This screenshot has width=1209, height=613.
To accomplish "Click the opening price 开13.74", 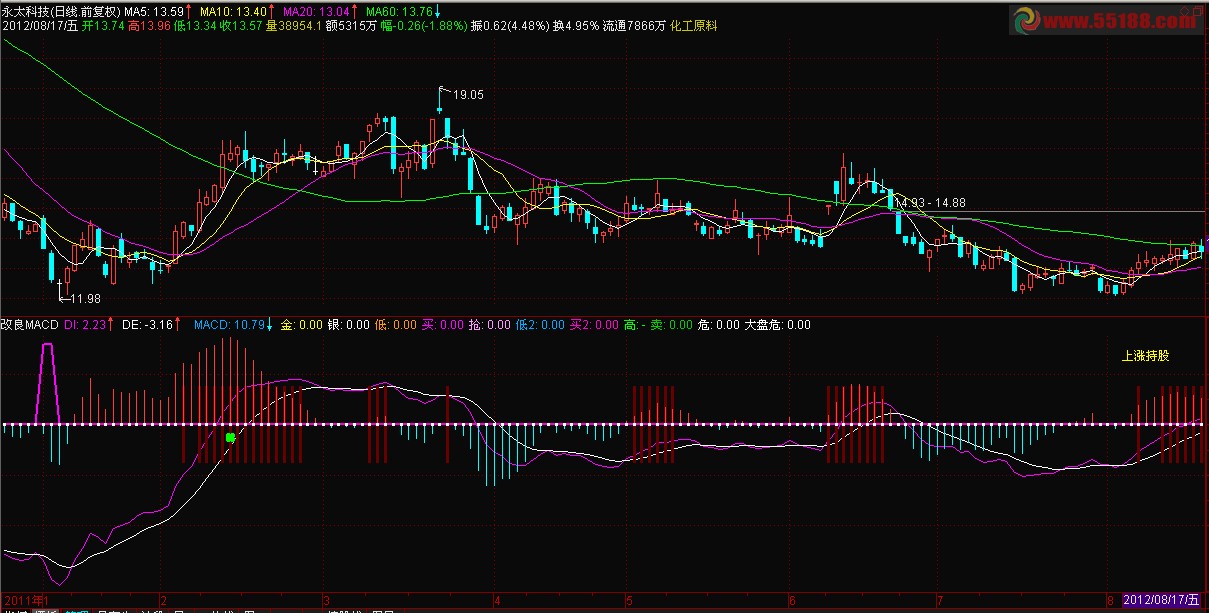I will coord(103,25).
